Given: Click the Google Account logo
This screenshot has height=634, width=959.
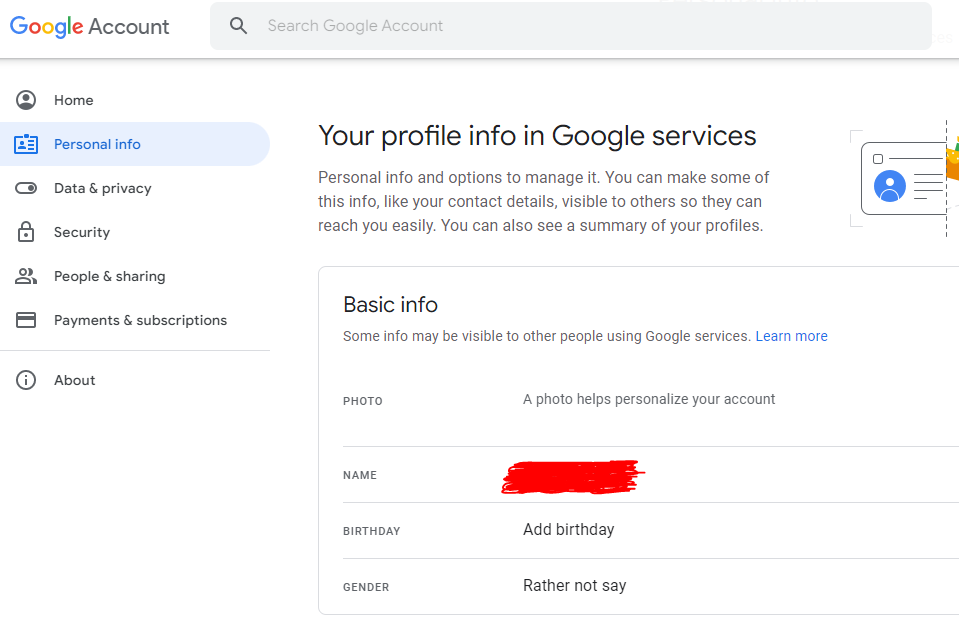Looking at the screenshot, I should click(x=89, y=26).
